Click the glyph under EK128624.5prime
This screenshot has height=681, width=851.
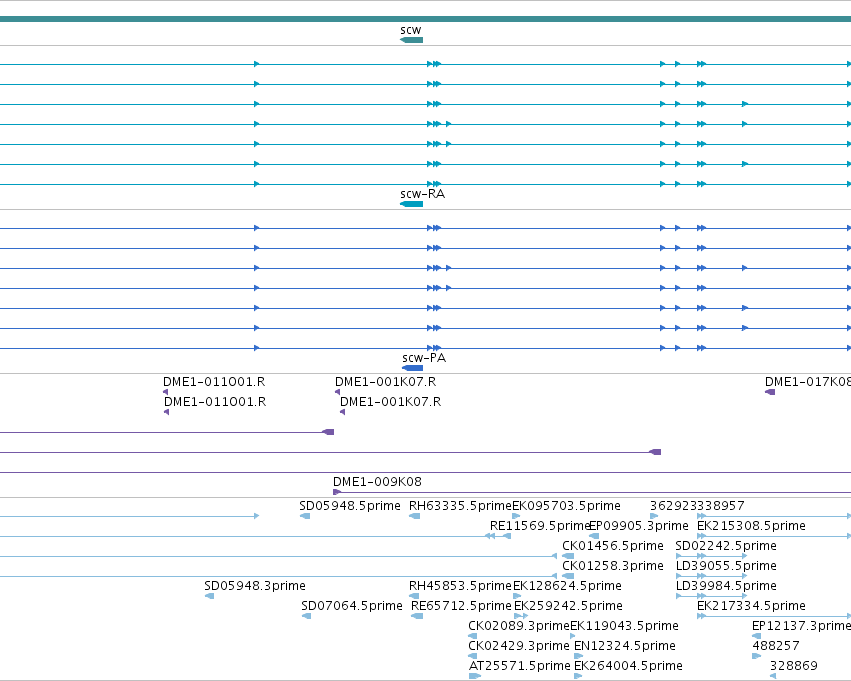coord(517,596)
